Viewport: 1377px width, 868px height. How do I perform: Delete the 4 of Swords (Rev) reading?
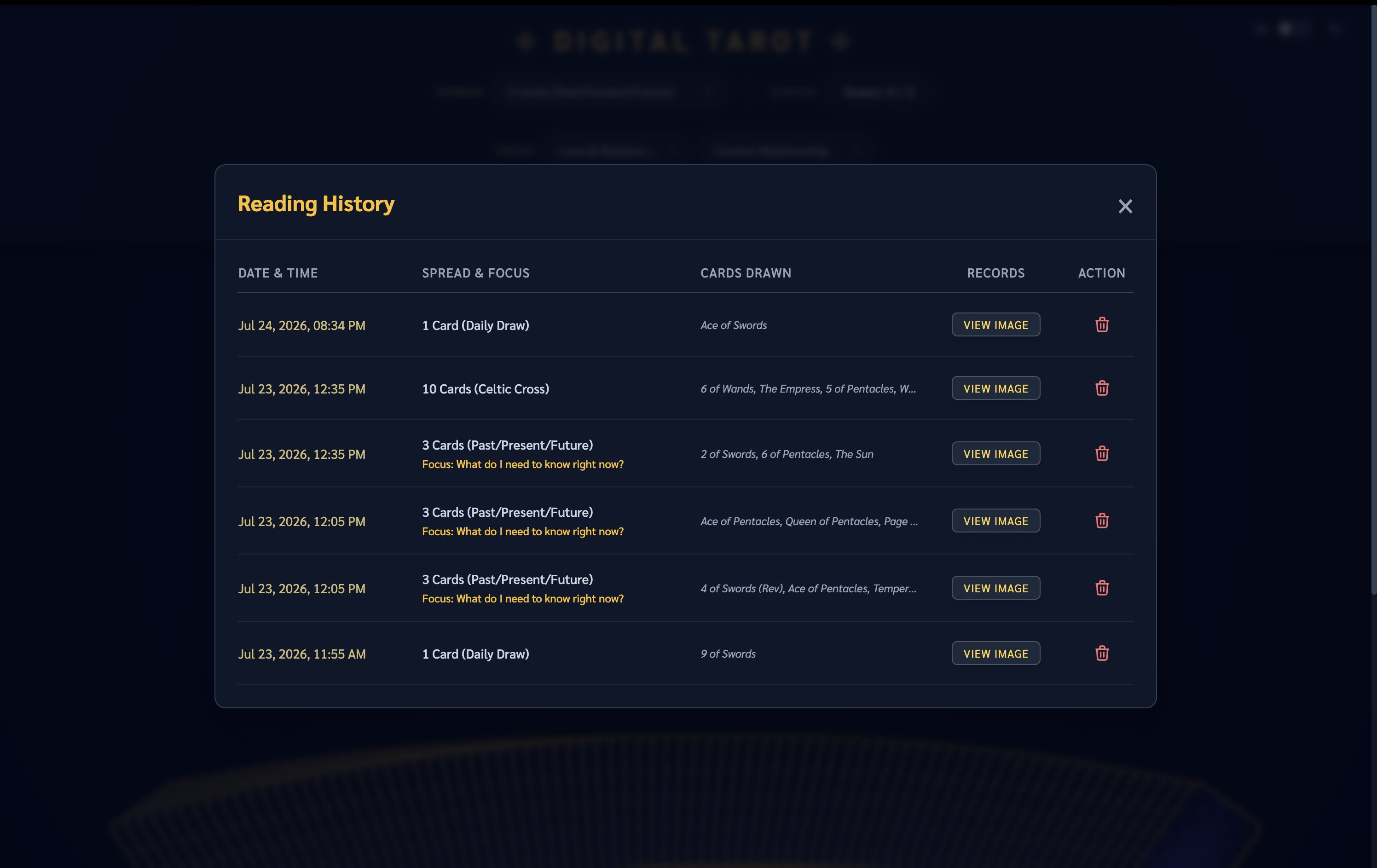click(x=1102, y=588)
